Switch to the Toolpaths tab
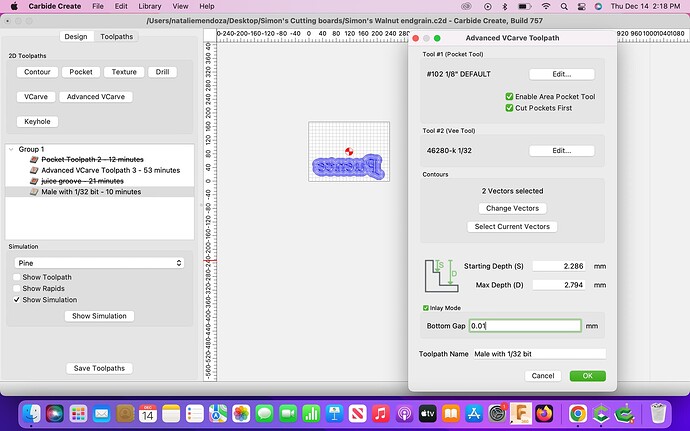Screen dimensions: 690x431 point(117,37)
